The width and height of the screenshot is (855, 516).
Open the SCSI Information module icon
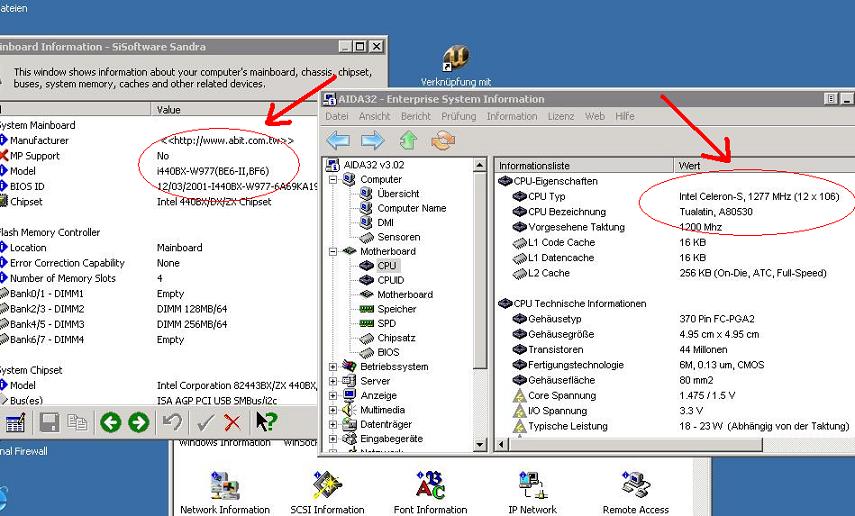point(327,485)
